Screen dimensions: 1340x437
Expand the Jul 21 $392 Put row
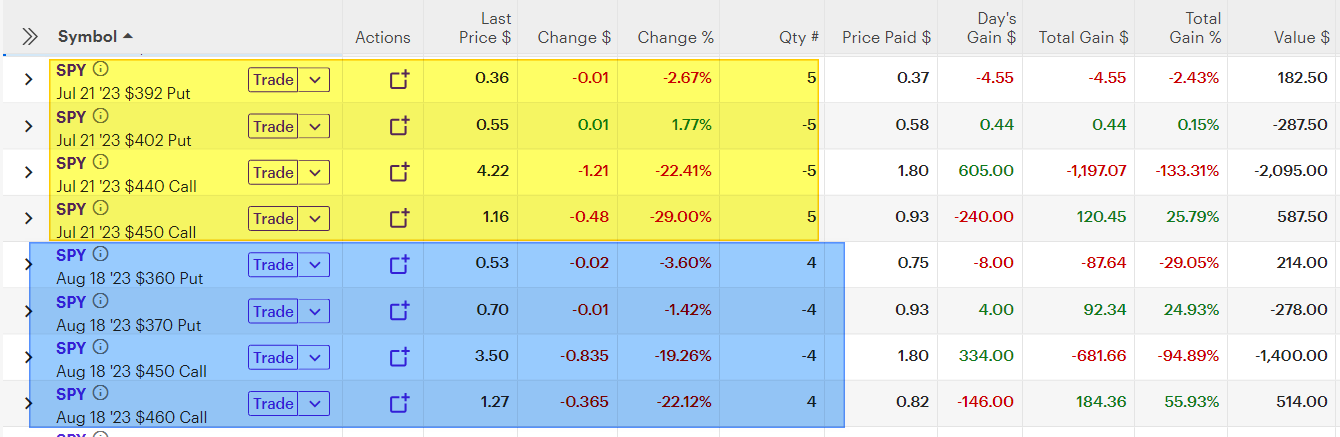pyautogui.click(x=28, y=80)
